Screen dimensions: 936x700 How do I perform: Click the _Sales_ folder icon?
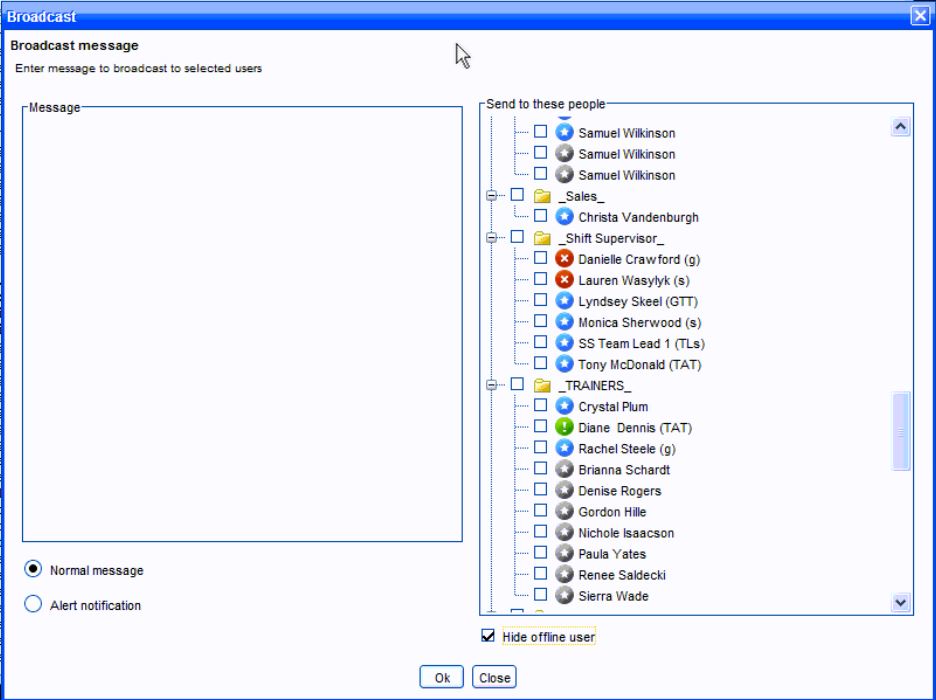click(542, 196)
